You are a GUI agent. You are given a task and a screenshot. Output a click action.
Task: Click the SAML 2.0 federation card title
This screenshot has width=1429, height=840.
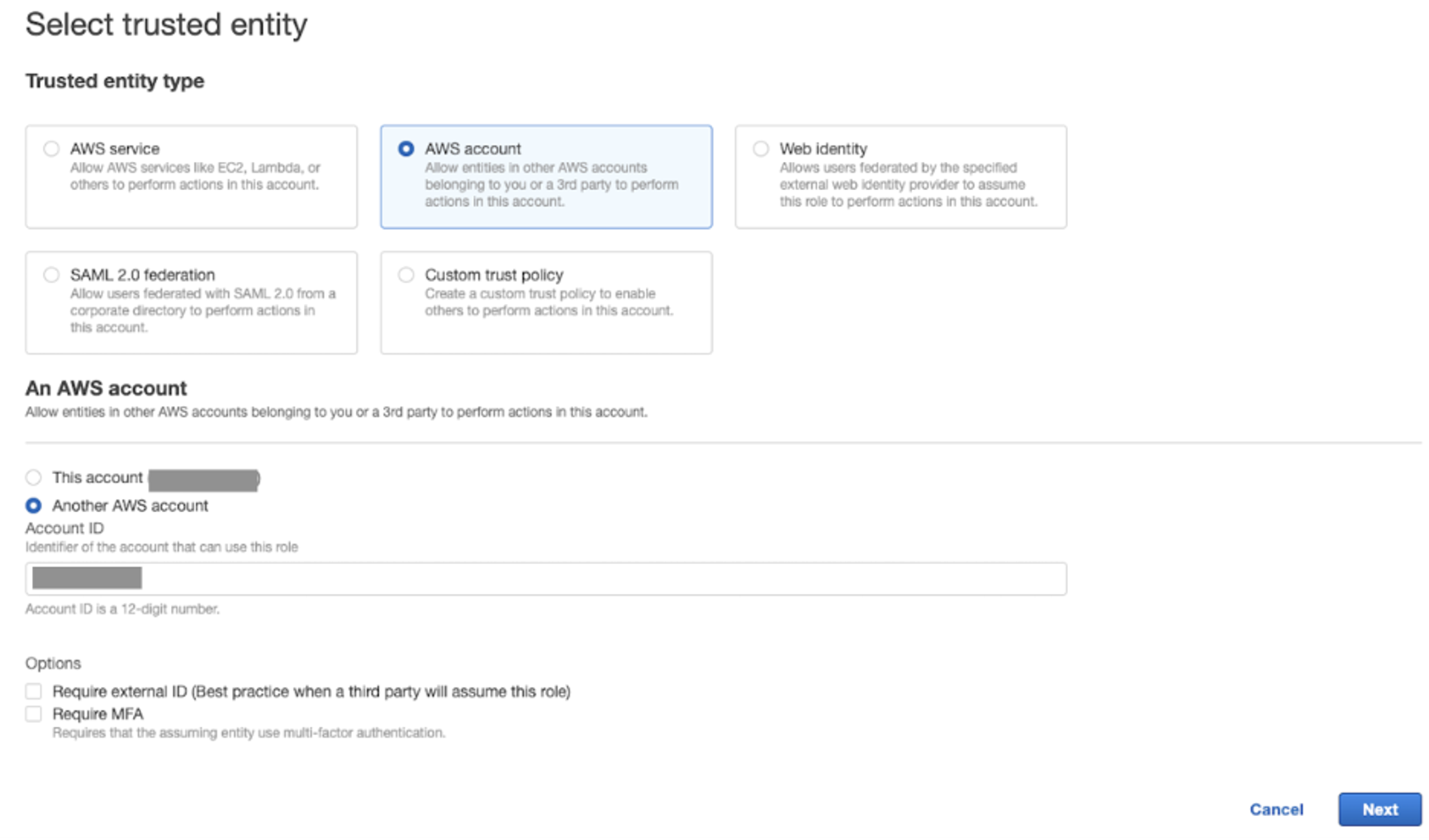point(142,275)
